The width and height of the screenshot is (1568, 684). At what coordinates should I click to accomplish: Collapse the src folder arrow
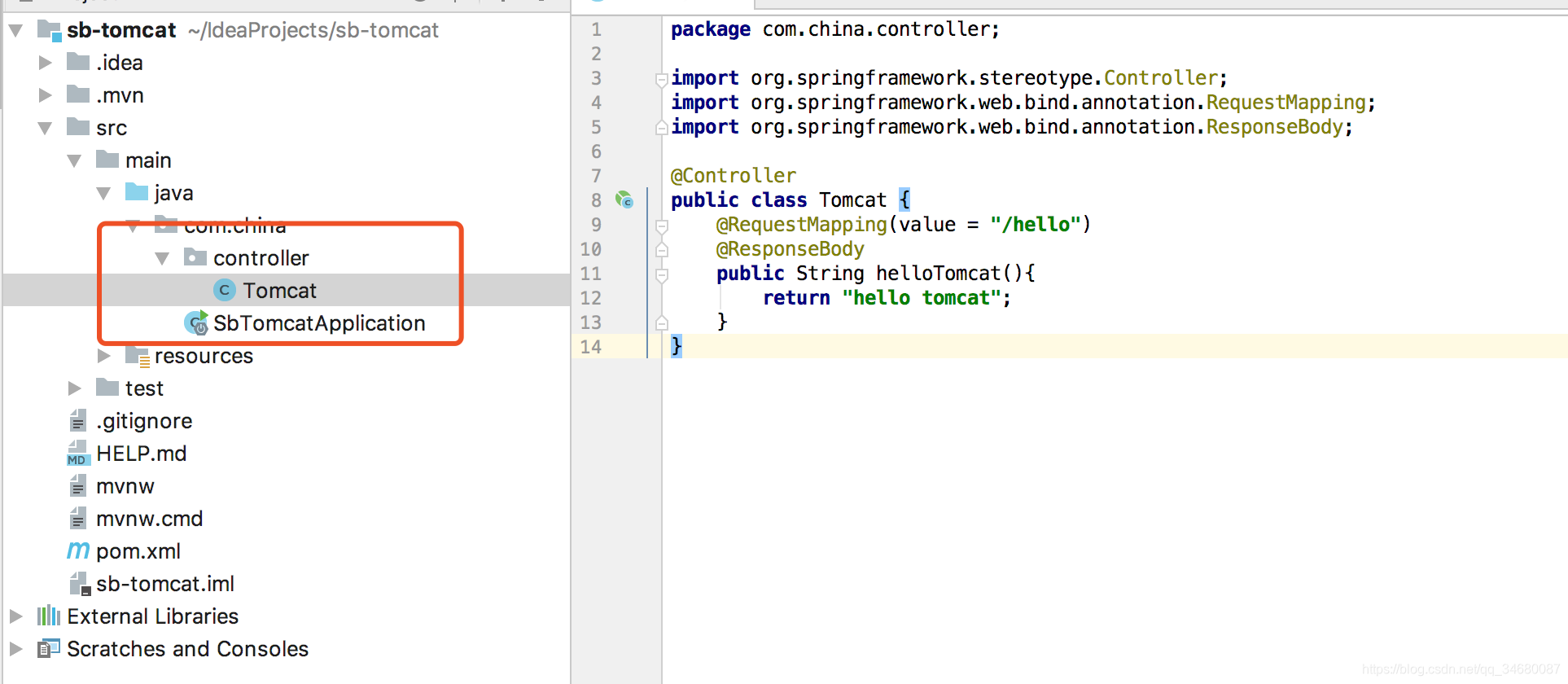(x=46, y=128)
